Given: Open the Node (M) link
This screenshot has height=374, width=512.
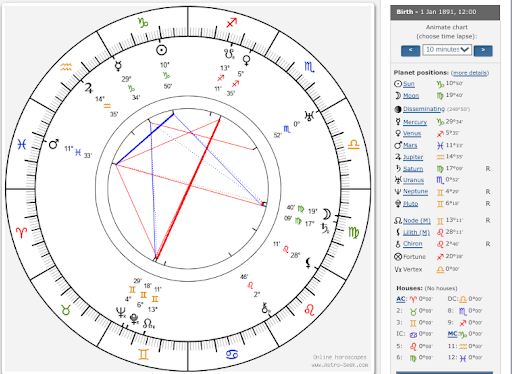Looking at the screenshot, I should 417,221.
